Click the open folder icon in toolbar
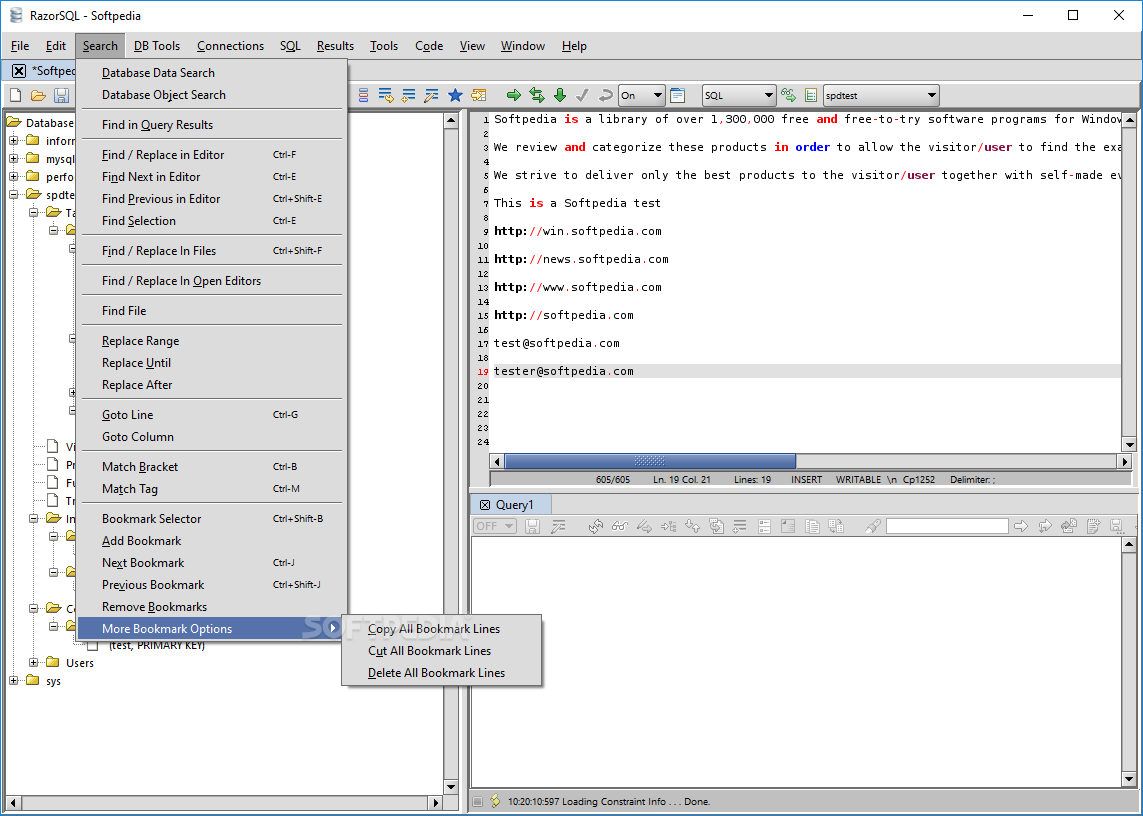Image resolution: width=1143 pixels, height=816 pixels. pyautogui.click(x=38, y=95)
